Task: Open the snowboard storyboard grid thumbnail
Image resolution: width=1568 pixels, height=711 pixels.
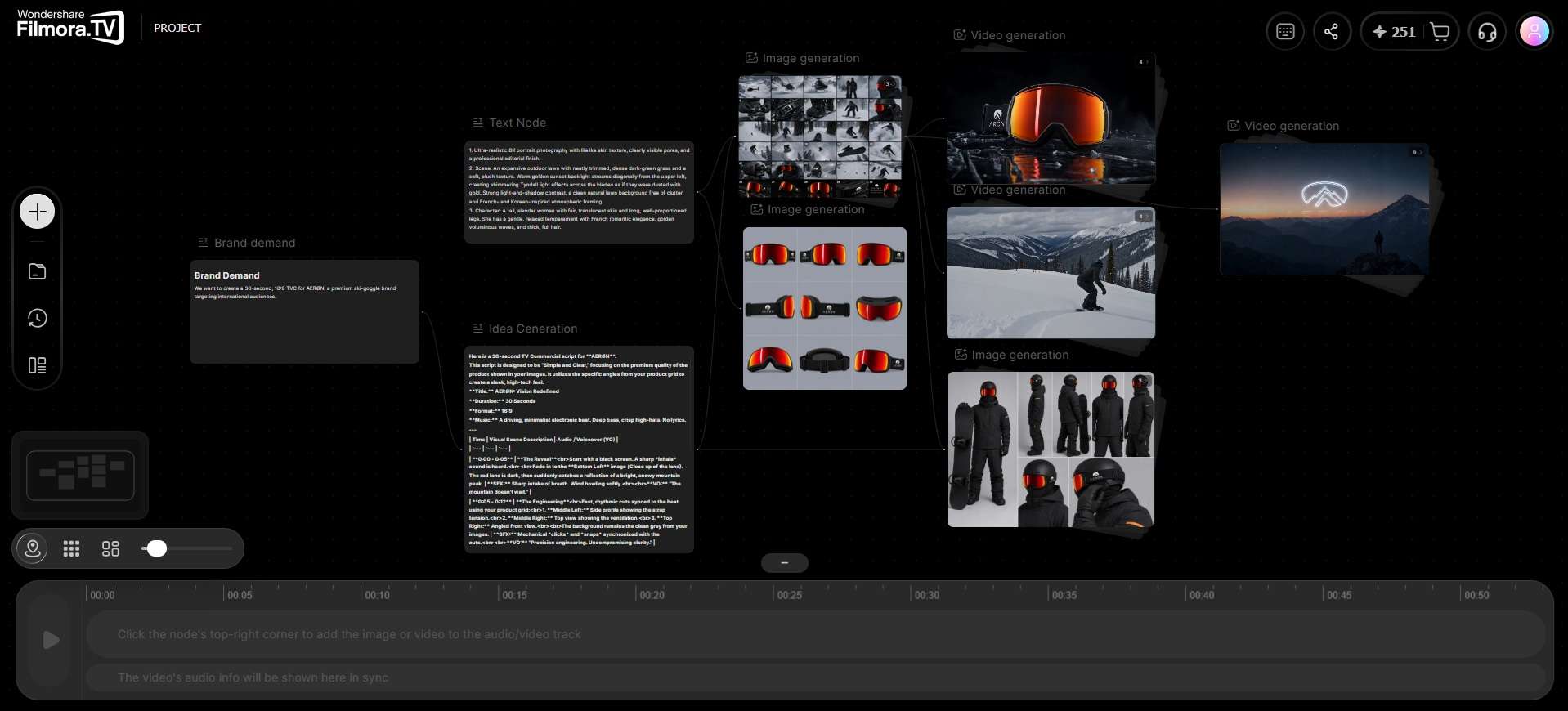Action: point(820,136)
